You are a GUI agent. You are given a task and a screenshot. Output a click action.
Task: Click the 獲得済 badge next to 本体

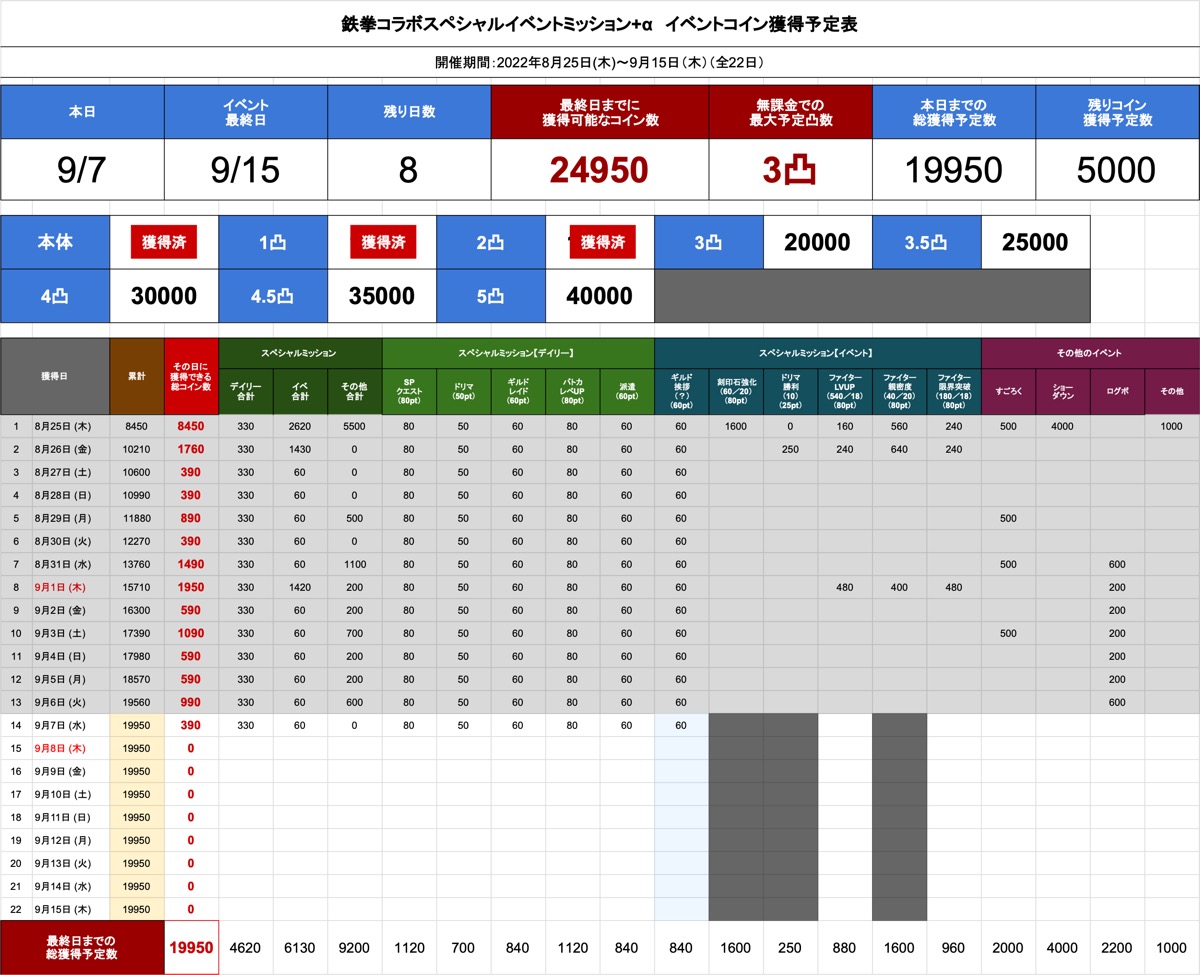click(x=163, y=242)
